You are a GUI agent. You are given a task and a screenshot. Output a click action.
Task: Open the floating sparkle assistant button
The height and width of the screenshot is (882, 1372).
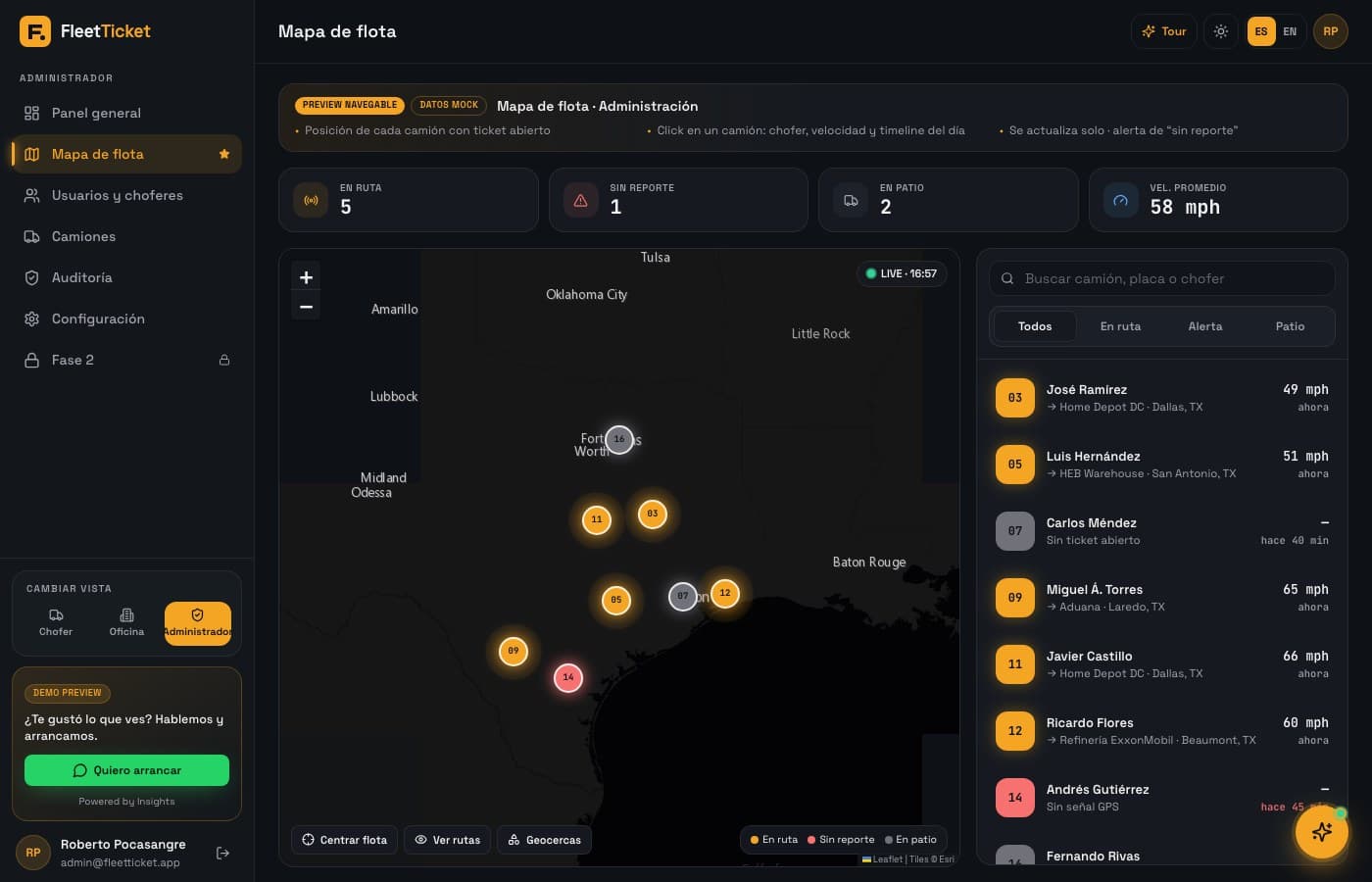(1322, 832)
